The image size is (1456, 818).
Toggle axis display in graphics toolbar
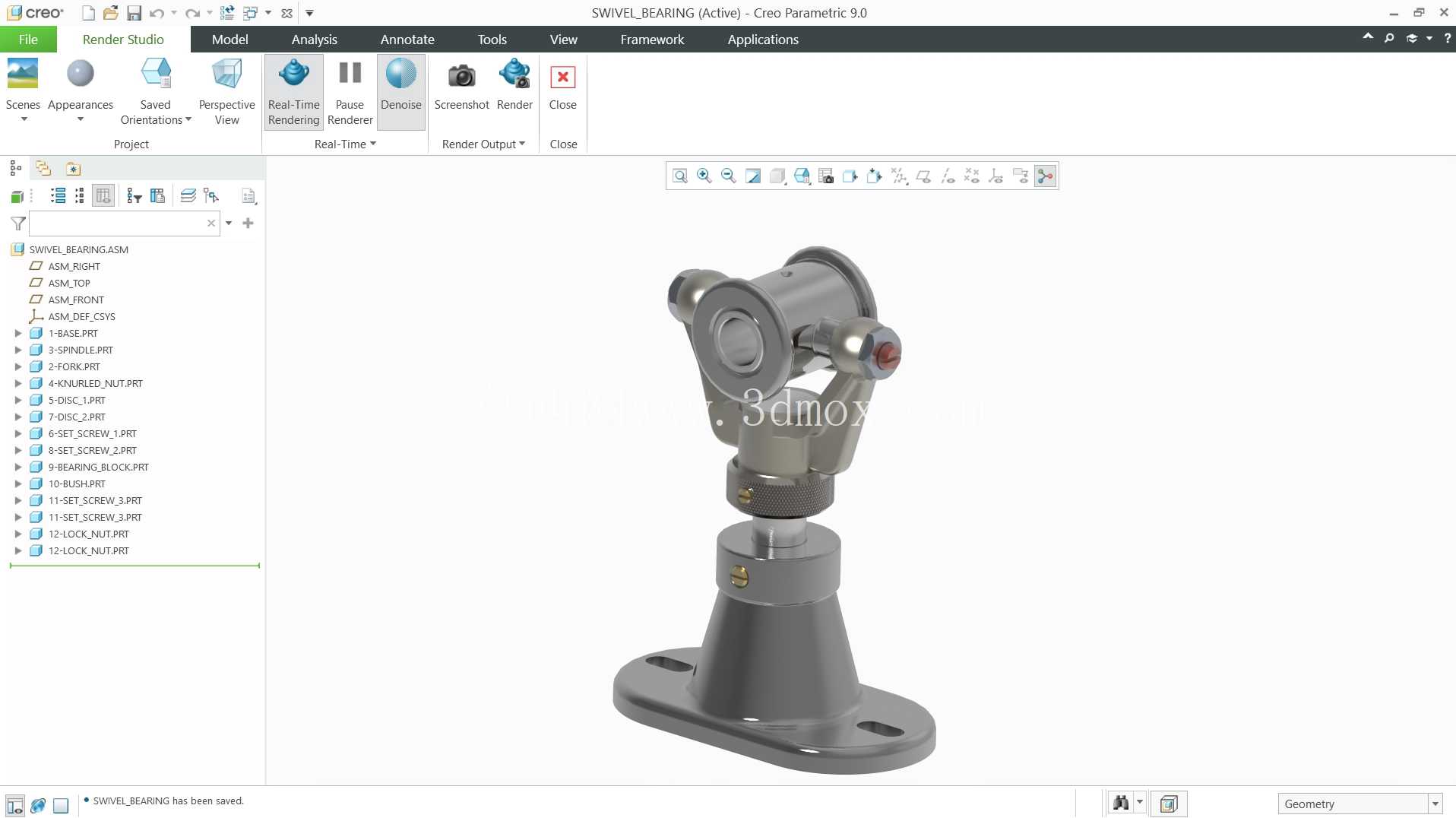tap(948, 176)
